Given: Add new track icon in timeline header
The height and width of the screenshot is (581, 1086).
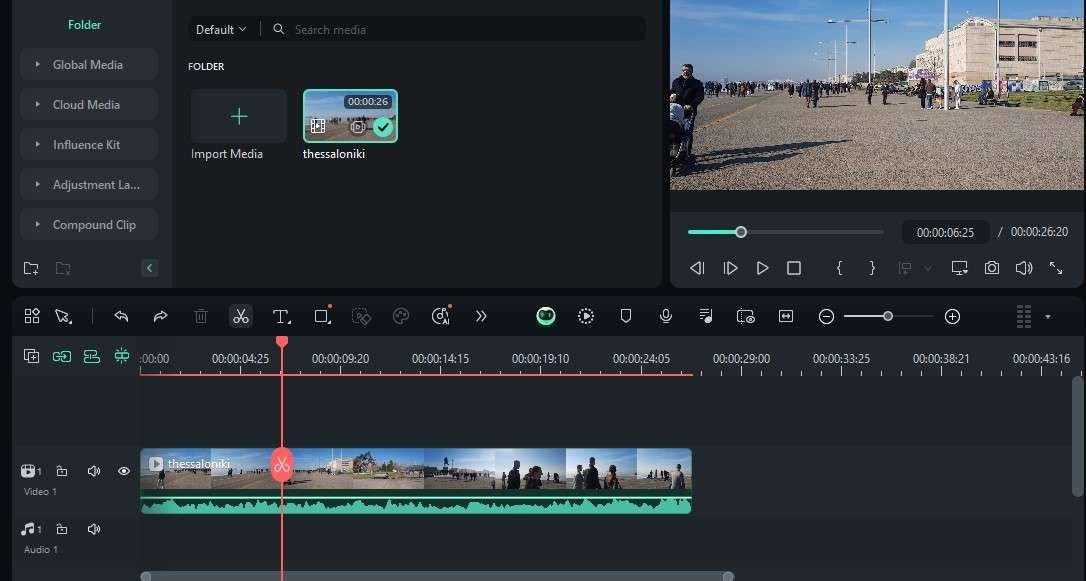Looking at the screenshot, I should click(x=31, y=356).
